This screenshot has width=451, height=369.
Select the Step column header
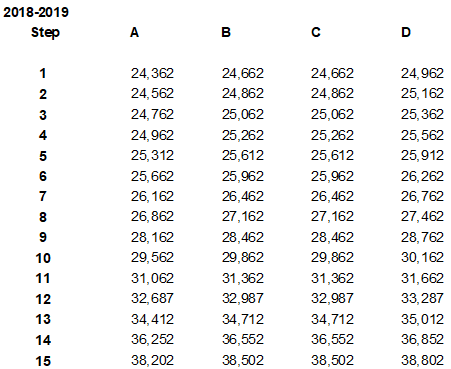click(x=45, y=33)
